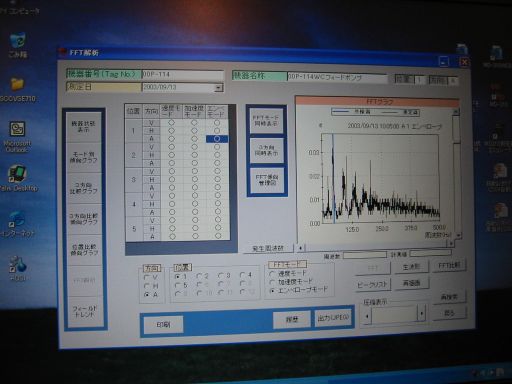Click the ピークリスト button
This screenshot has width=512, height=384.
point(372,284)
